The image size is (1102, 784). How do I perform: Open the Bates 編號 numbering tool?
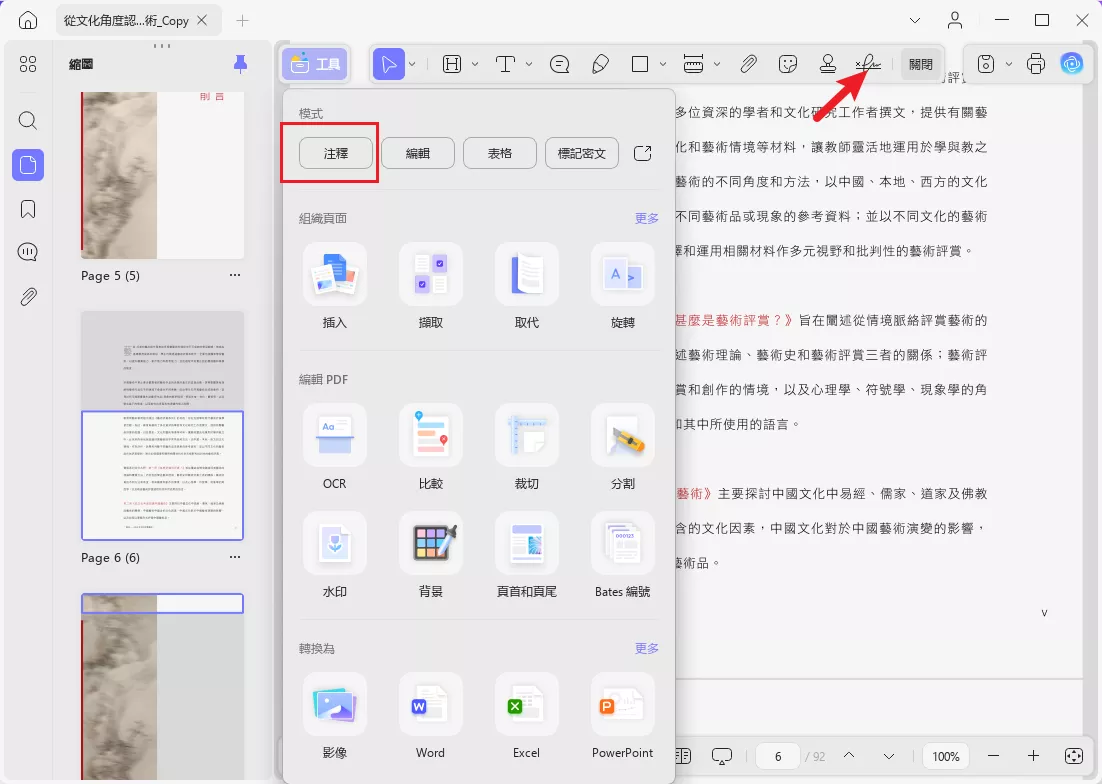coord(623,556)
